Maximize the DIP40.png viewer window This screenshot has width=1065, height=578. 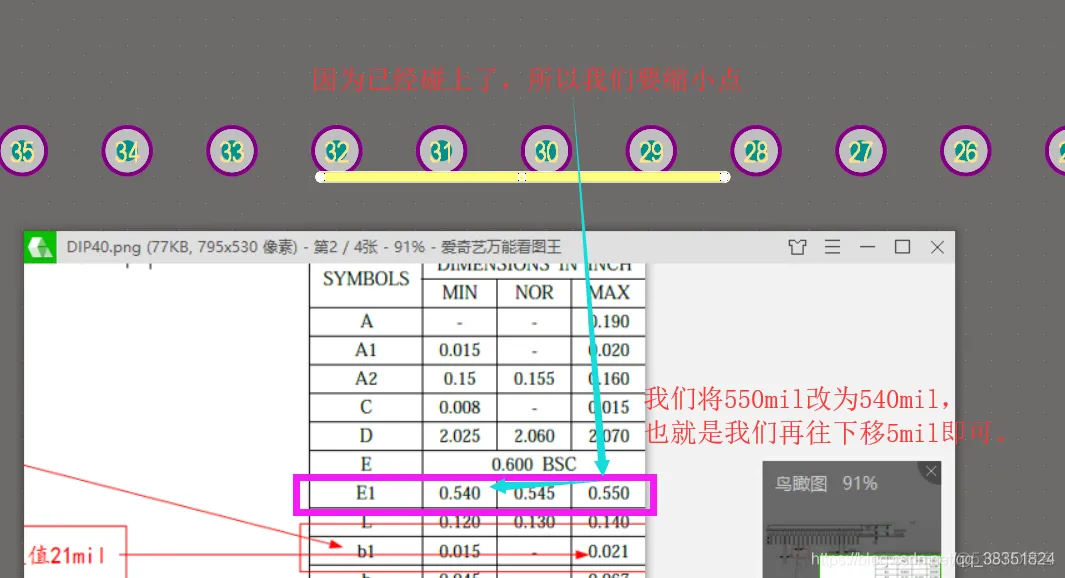tap(902, 247)
